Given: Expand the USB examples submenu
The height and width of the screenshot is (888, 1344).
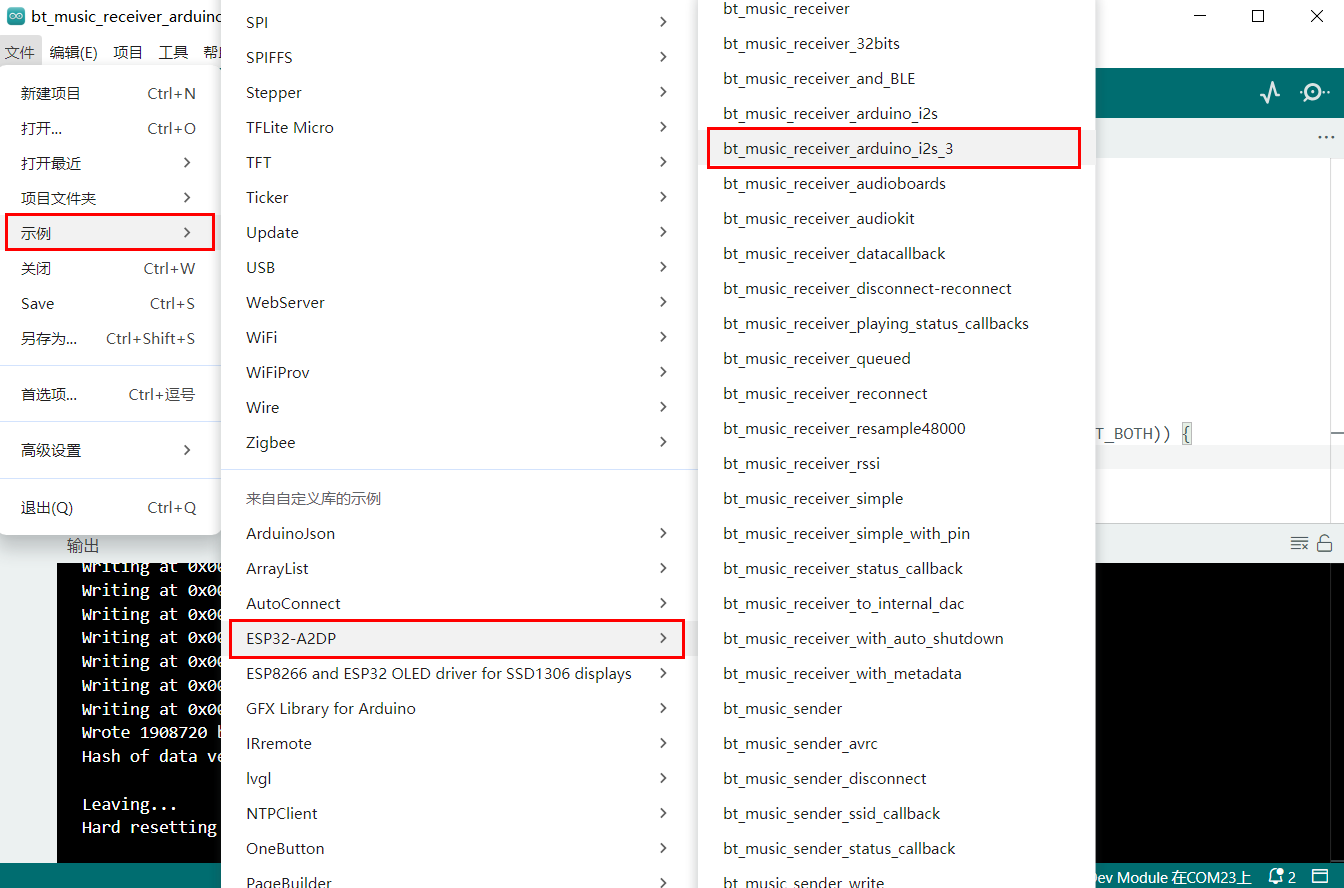Looking at the screenshot, I should pyautogui.click(x=458, y=267).
